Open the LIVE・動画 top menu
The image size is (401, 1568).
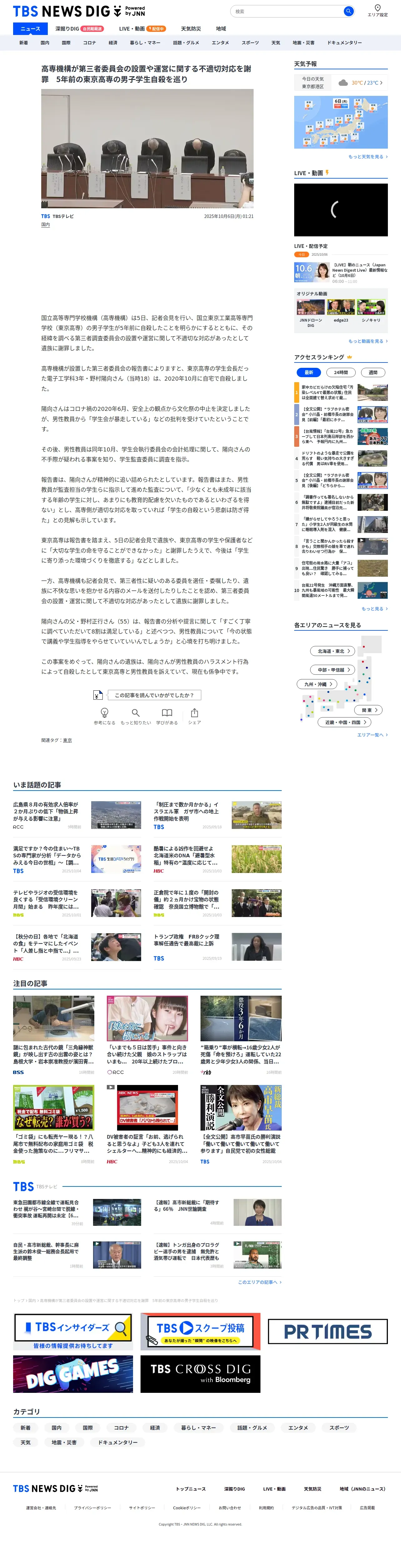coord(142,29)
